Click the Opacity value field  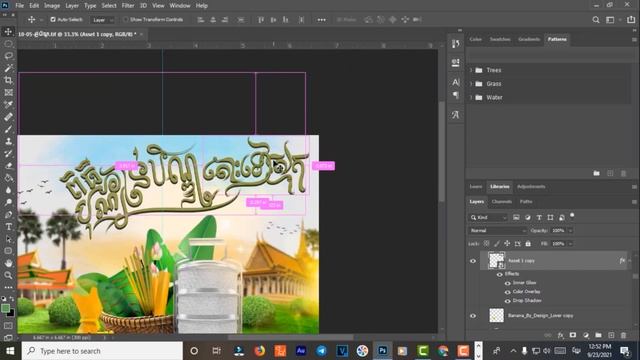(x=558, y=231)
